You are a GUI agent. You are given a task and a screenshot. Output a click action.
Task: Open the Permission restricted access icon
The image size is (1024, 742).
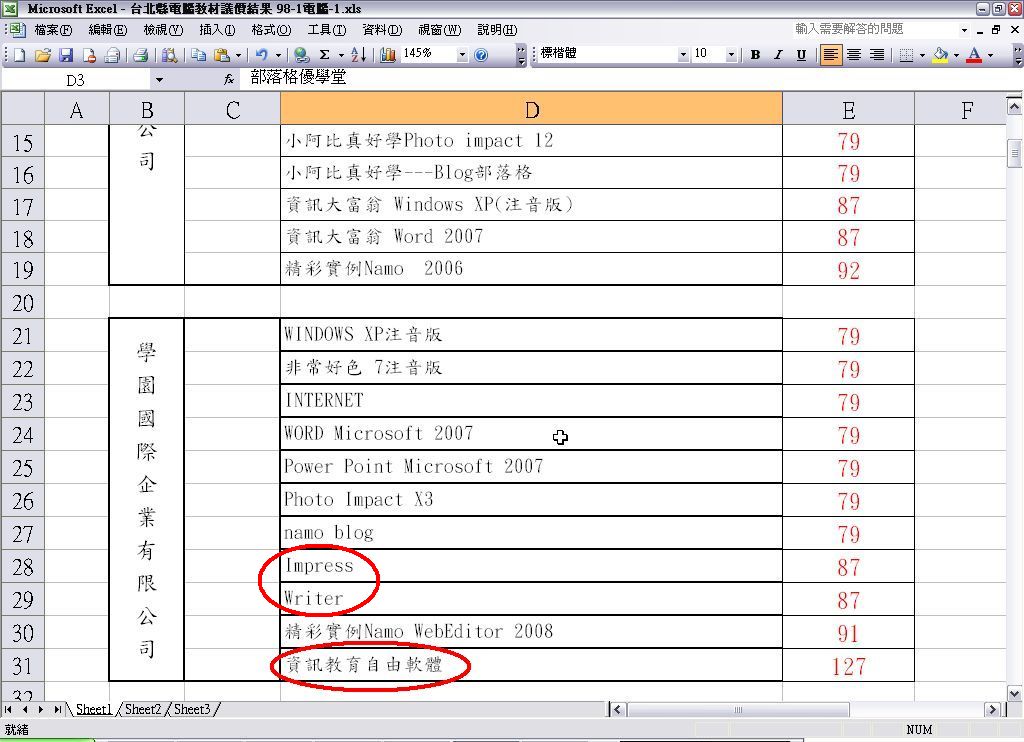click(89, 56)
